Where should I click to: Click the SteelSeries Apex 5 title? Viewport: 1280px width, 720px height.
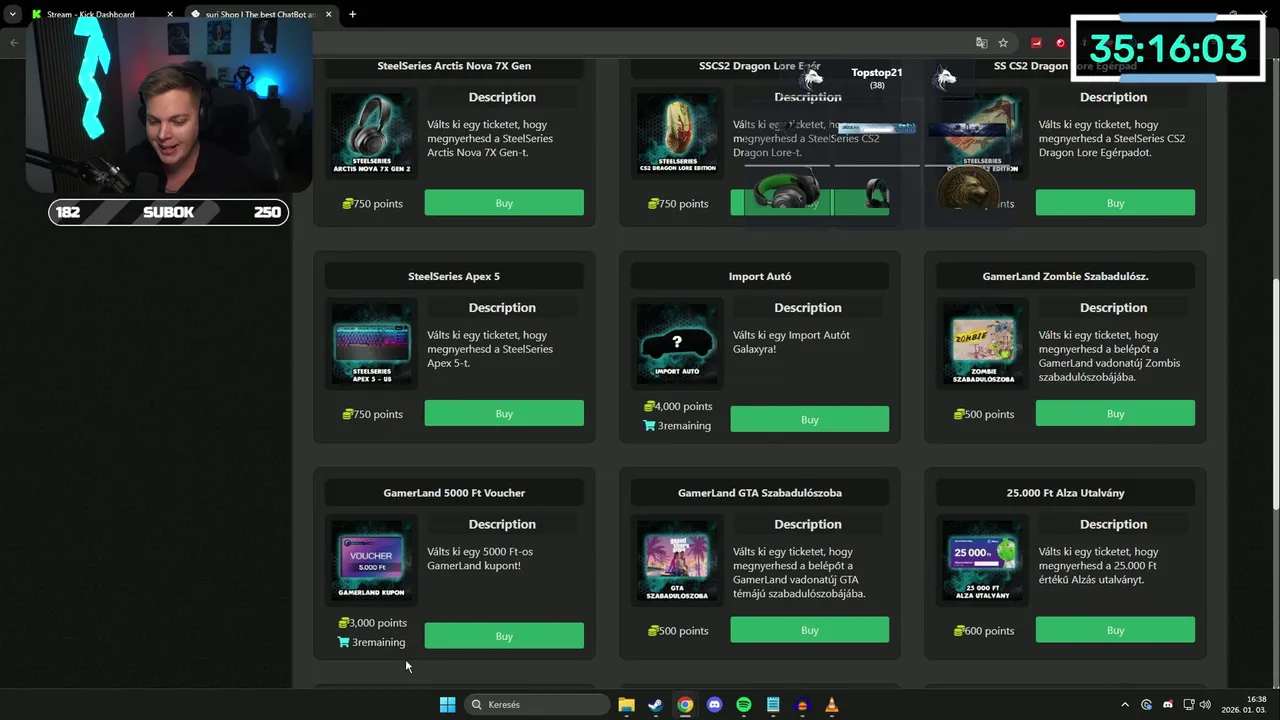[454, 276]
